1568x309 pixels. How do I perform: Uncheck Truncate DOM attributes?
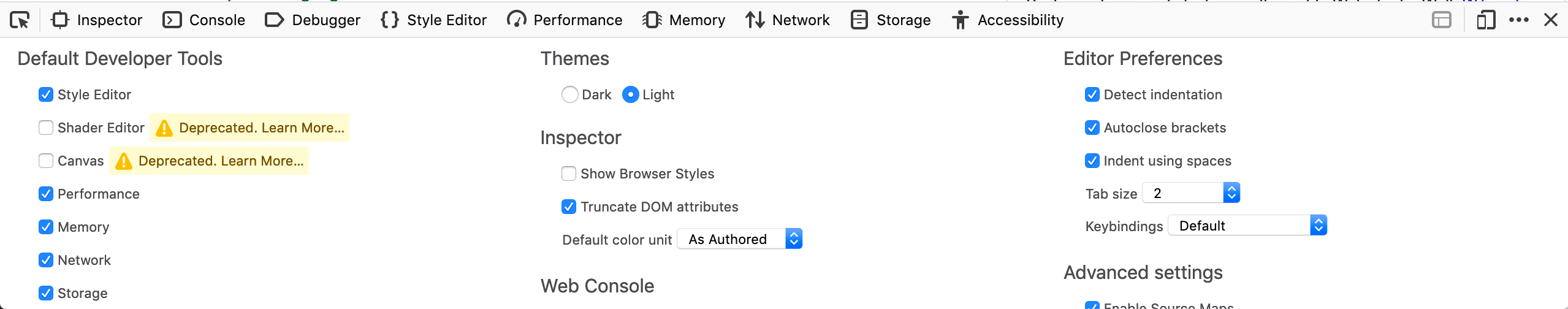[569, 207]
